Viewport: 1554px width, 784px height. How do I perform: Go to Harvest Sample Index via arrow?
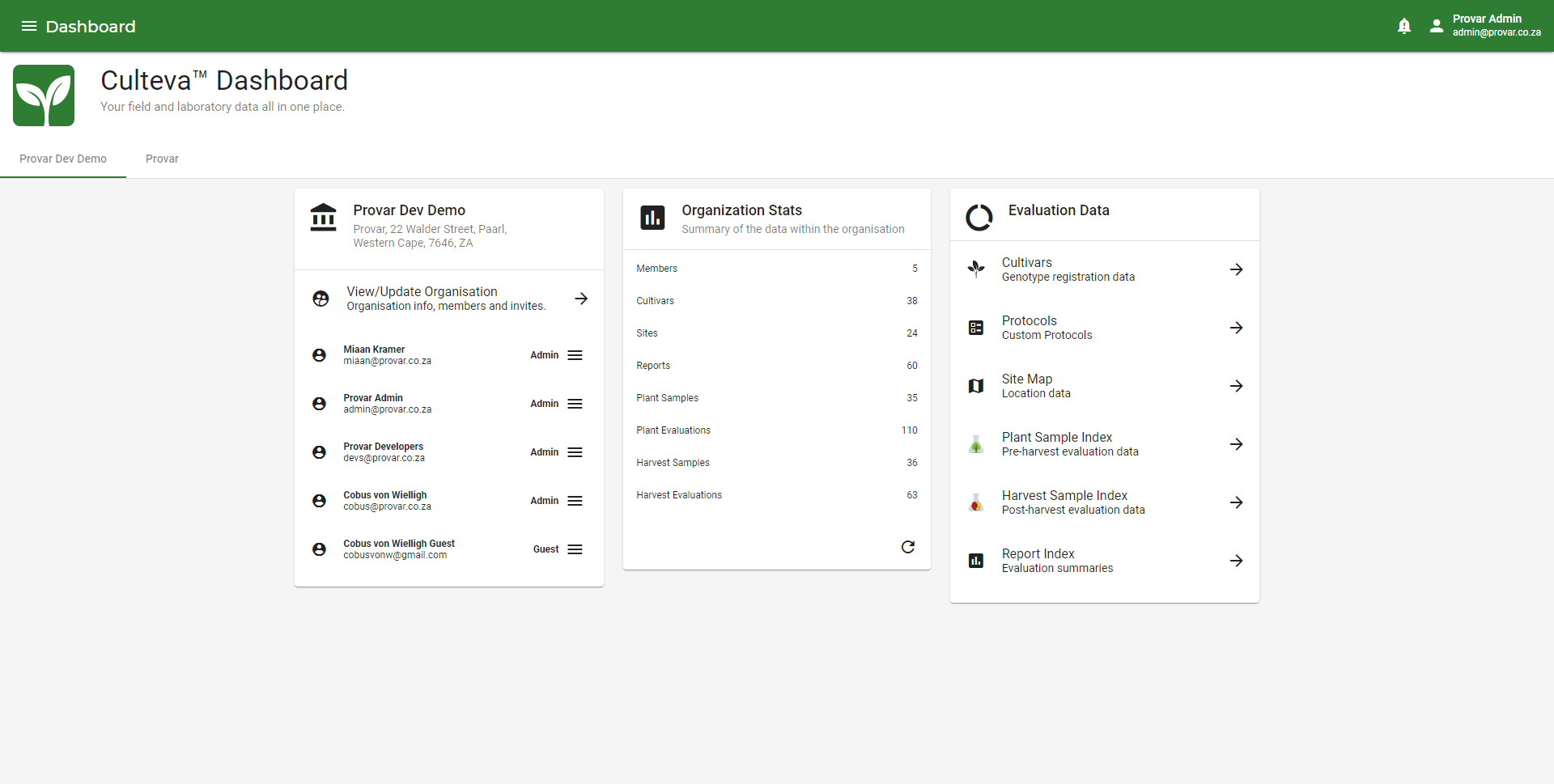[1237, 502]
